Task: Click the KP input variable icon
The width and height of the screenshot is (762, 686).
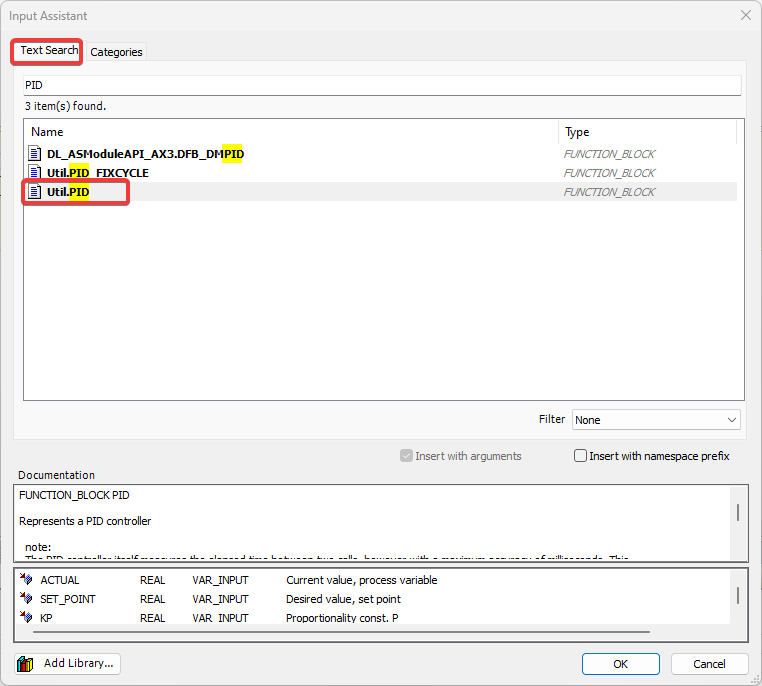Action: pyautogui.click(x=27, y=618)
